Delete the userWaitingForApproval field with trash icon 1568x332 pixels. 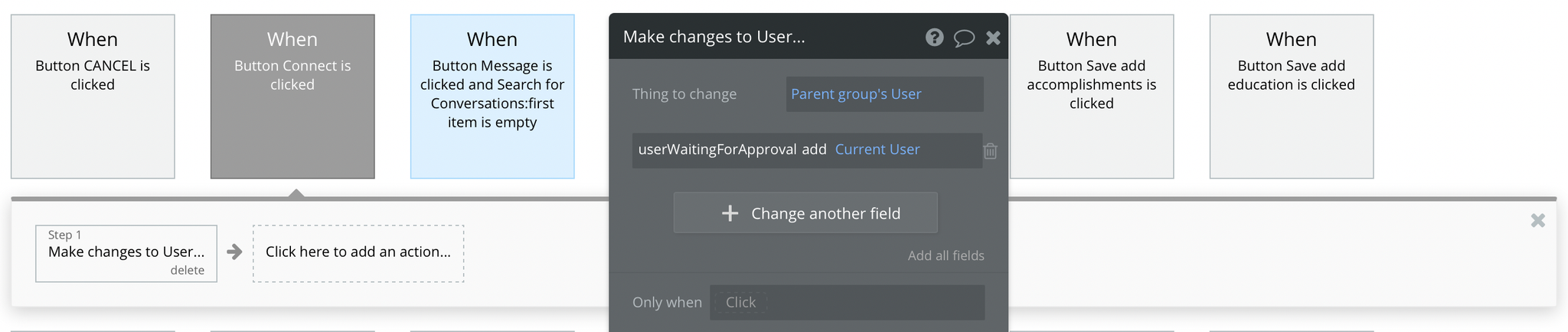(990, 151)
